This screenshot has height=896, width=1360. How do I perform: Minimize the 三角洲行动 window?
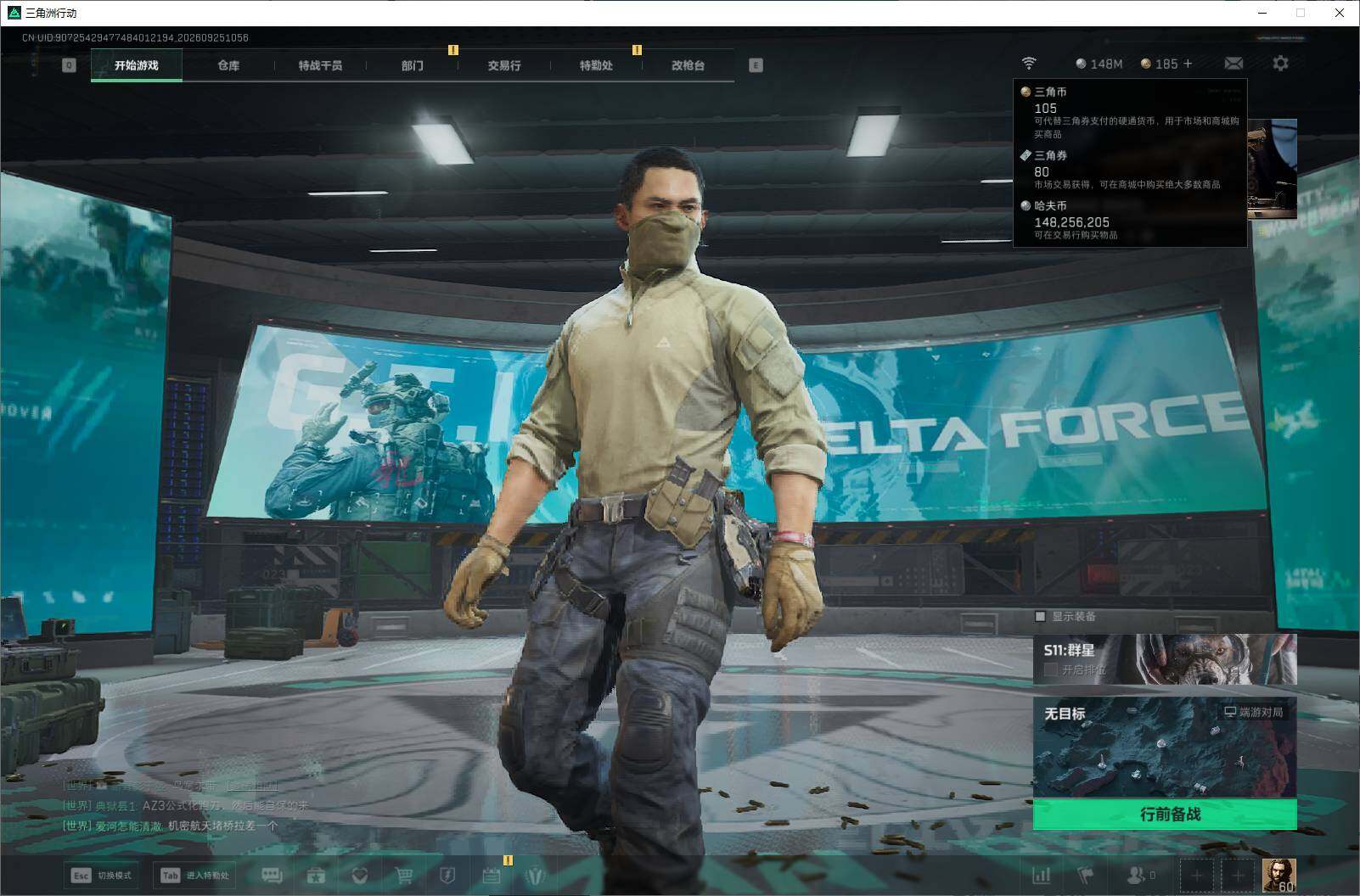[1262, 13]
